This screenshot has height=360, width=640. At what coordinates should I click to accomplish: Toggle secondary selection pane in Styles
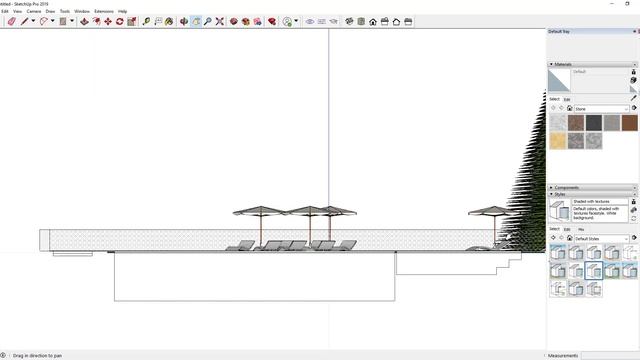(x=633, y=202)
